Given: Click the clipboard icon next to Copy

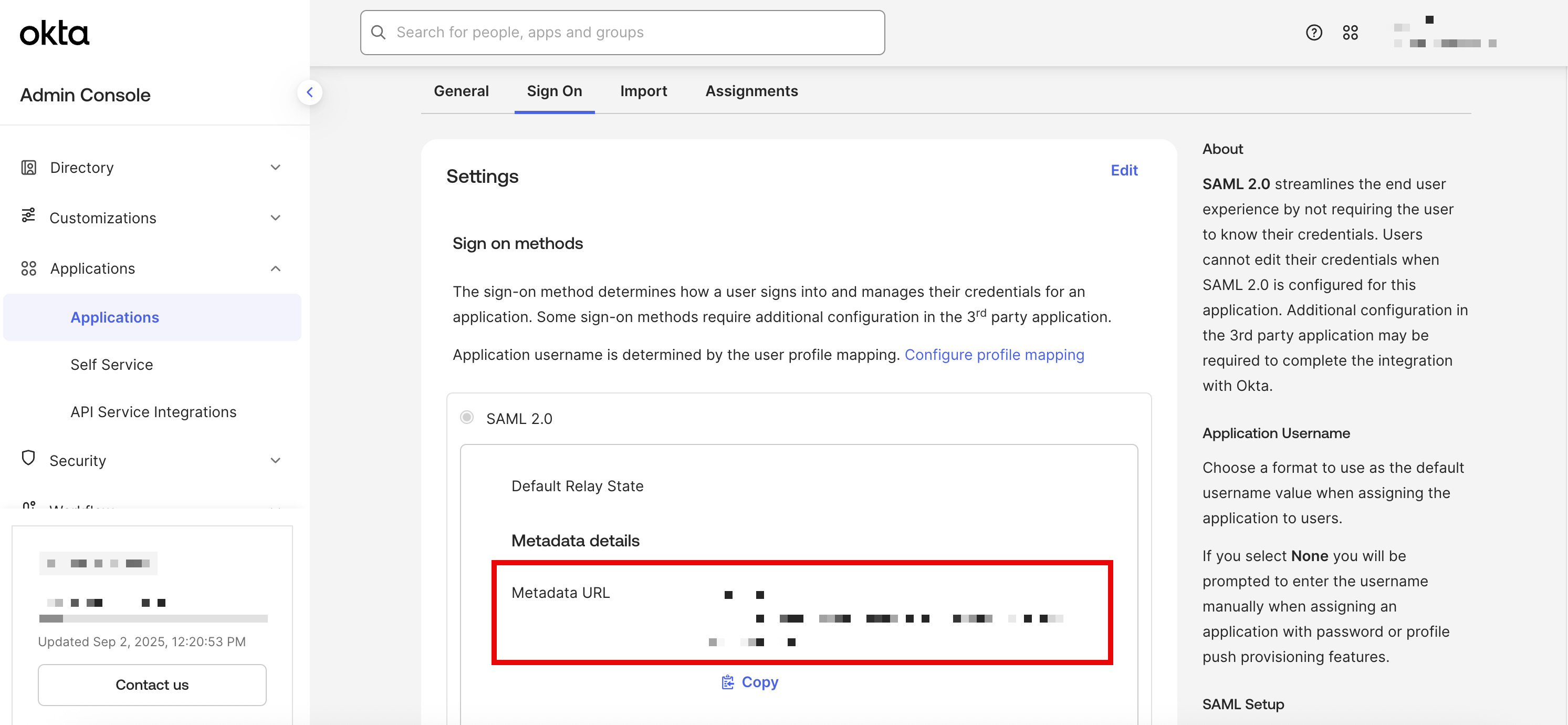Looking at the screenshot, I should [x=727, y=682].
